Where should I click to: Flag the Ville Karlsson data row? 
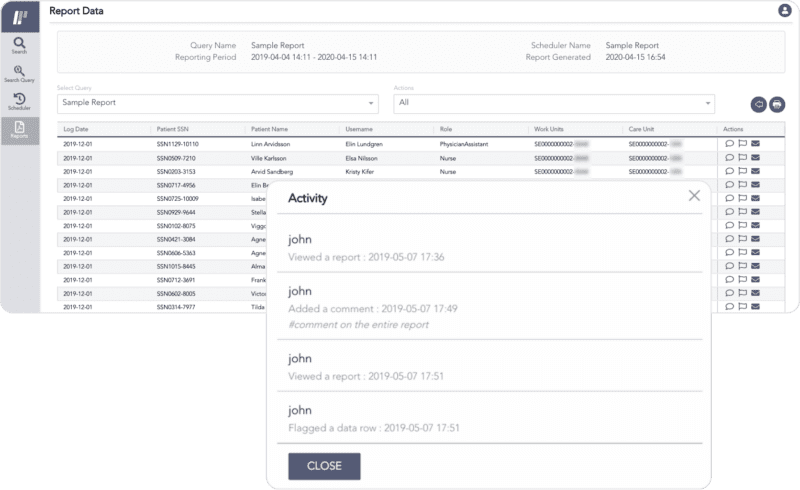tap(742, 158)
